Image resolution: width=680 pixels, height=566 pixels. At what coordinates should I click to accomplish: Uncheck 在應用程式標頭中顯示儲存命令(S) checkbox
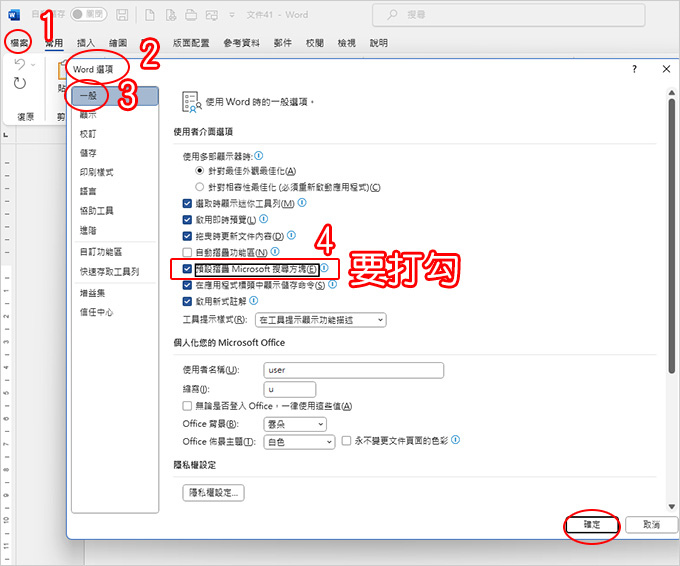187,285
